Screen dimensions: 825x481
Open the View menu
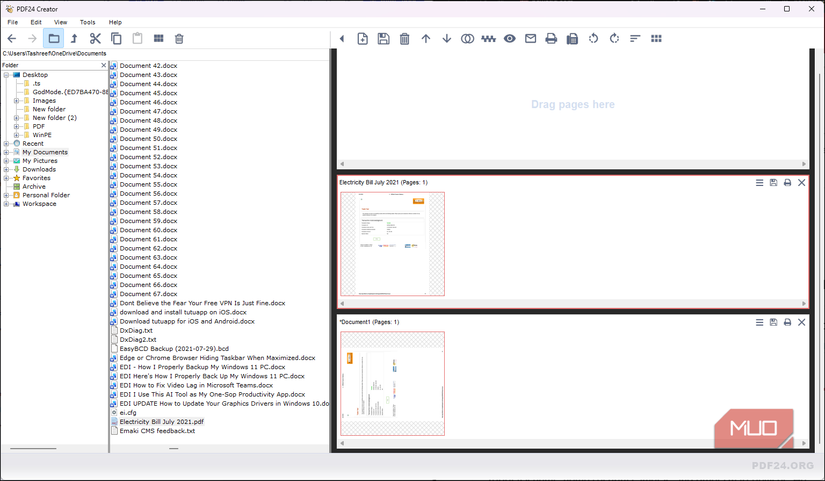click(61, 22)
